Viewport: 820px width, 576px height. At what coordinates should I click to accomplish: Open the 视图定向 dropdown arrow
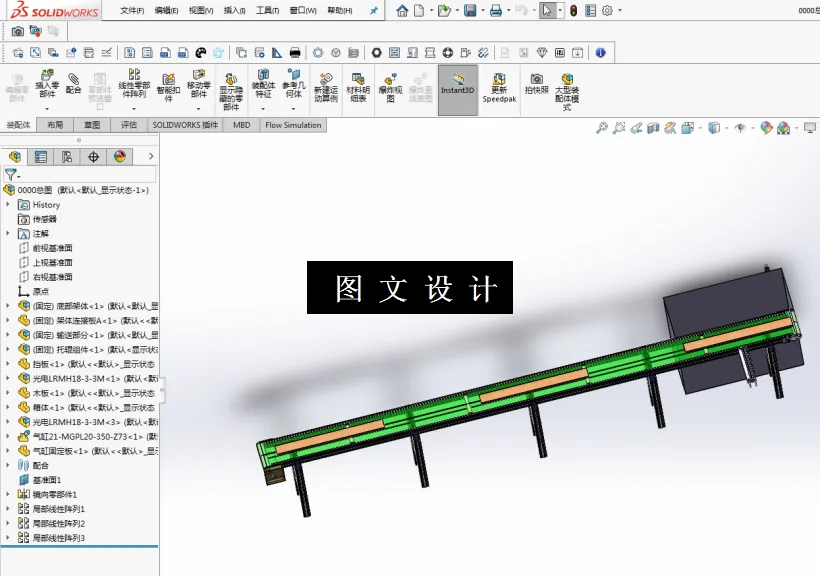coord(727,128)
